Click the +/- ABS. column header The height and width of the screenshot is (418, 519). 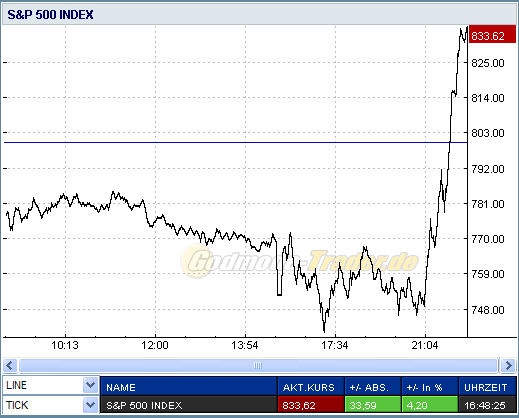pyautogui.click(x=373, y=387)
